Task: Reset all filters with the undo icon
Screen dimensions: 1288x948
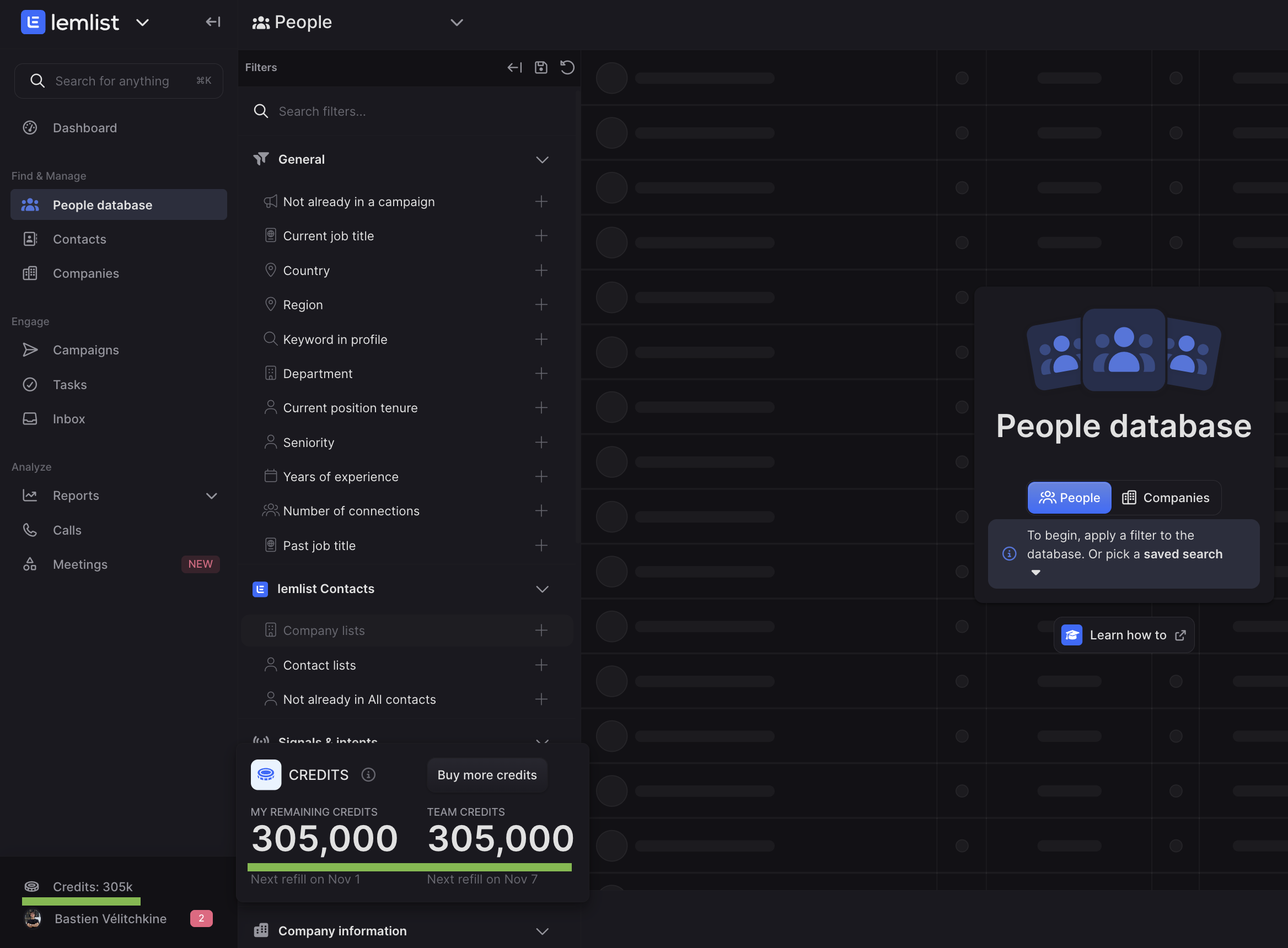Action: tap(567, 68)
